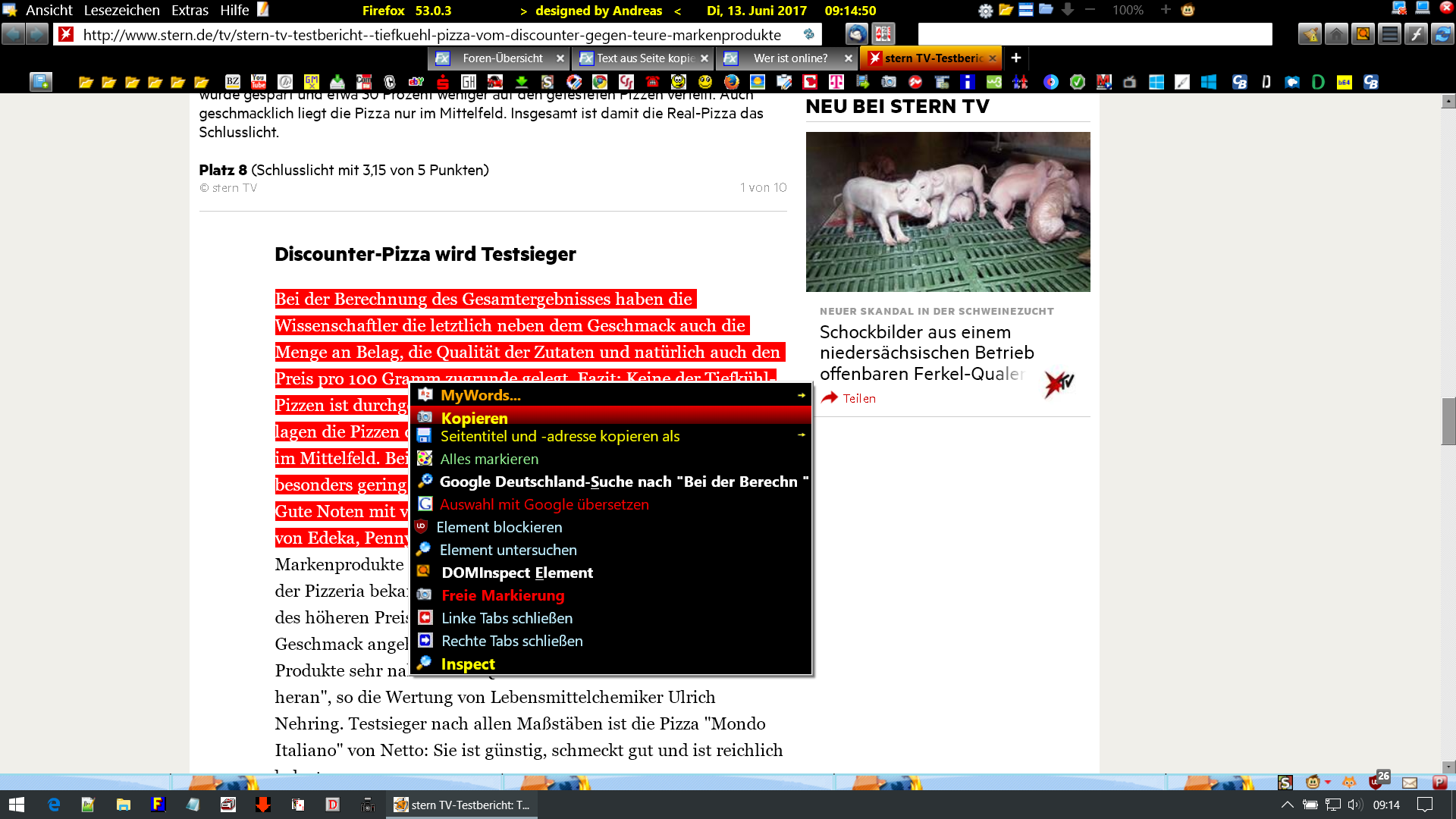This screenshot has width=1456, height=819.
Task: Click the uBlock icon with badge 26
Action: tap(1376, 782)
